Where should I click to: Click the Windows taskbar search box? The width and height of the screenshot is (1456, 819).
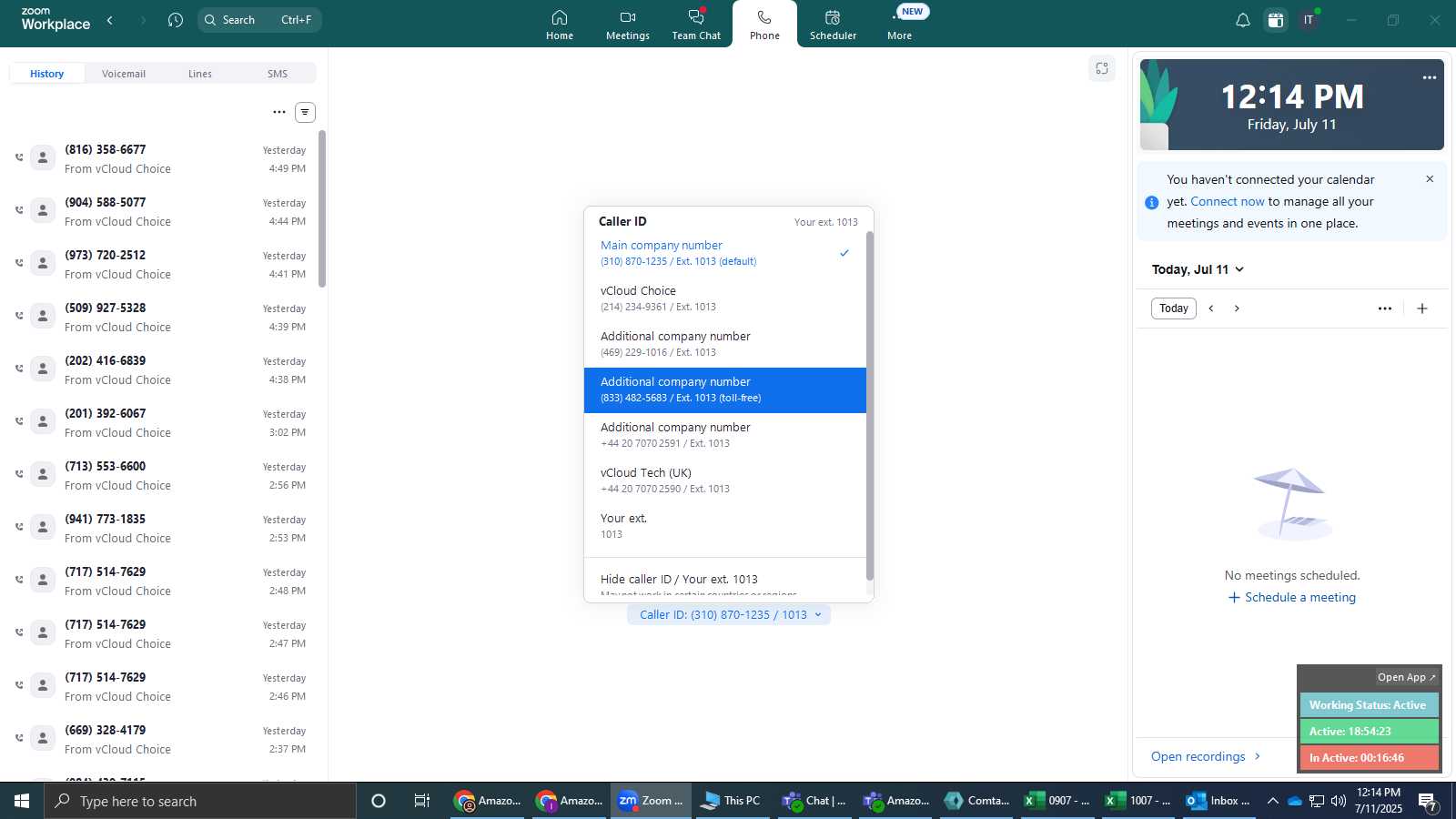pos(200,801)
